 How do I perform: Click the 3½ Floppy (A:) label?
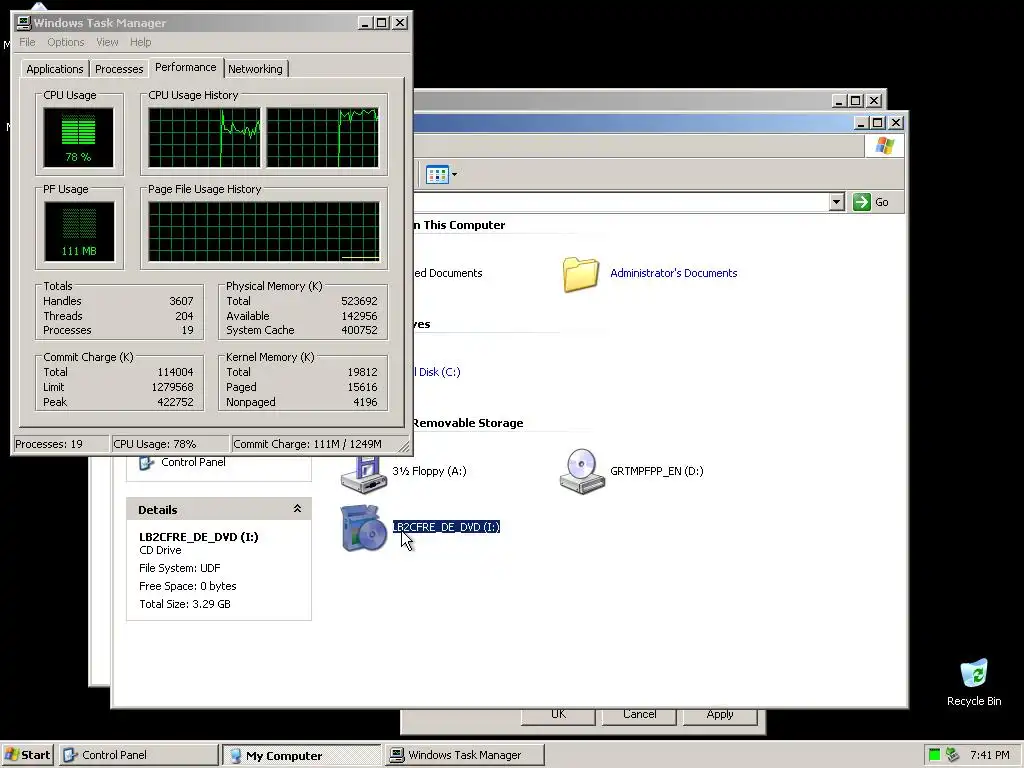(429, 471)
